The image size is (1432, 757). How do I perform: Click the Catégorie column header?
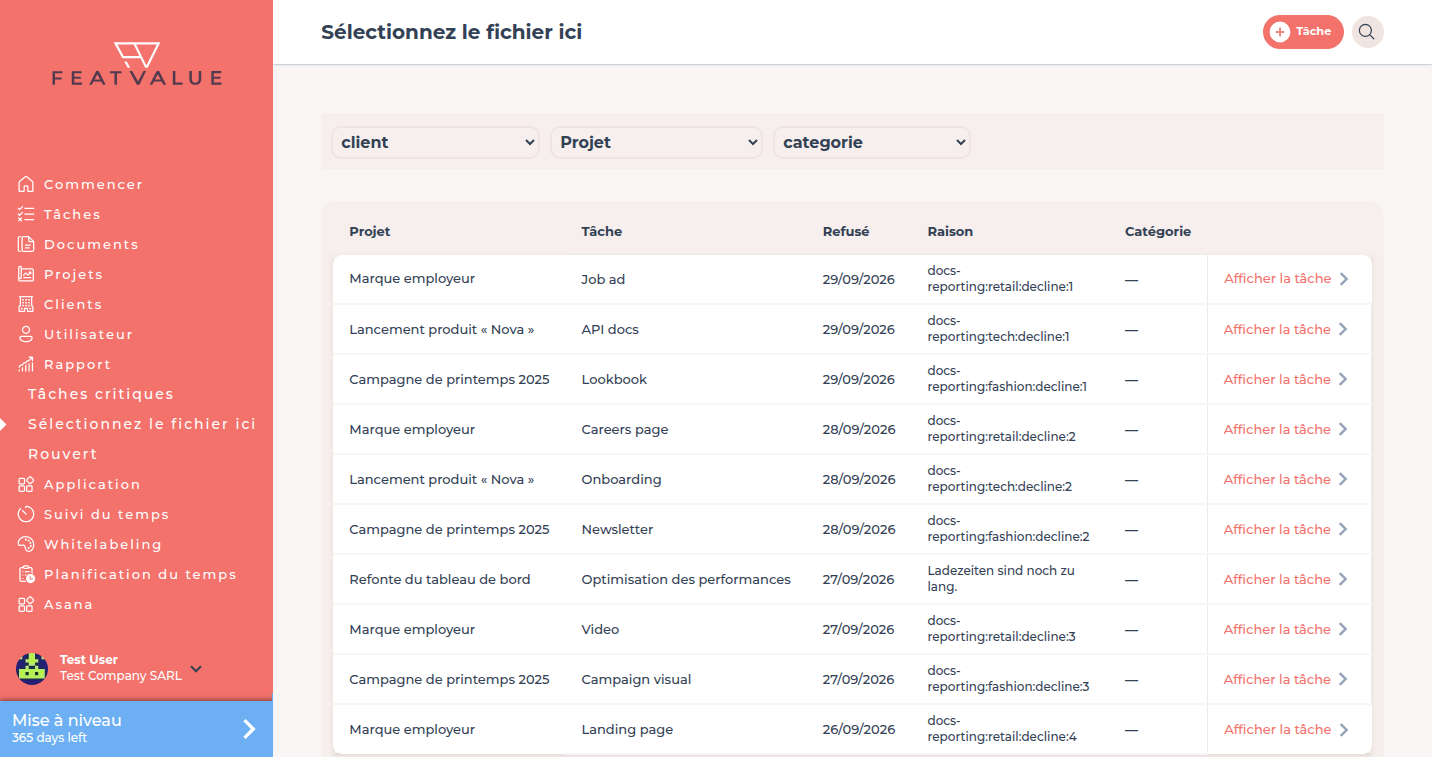coord(1158,231)
